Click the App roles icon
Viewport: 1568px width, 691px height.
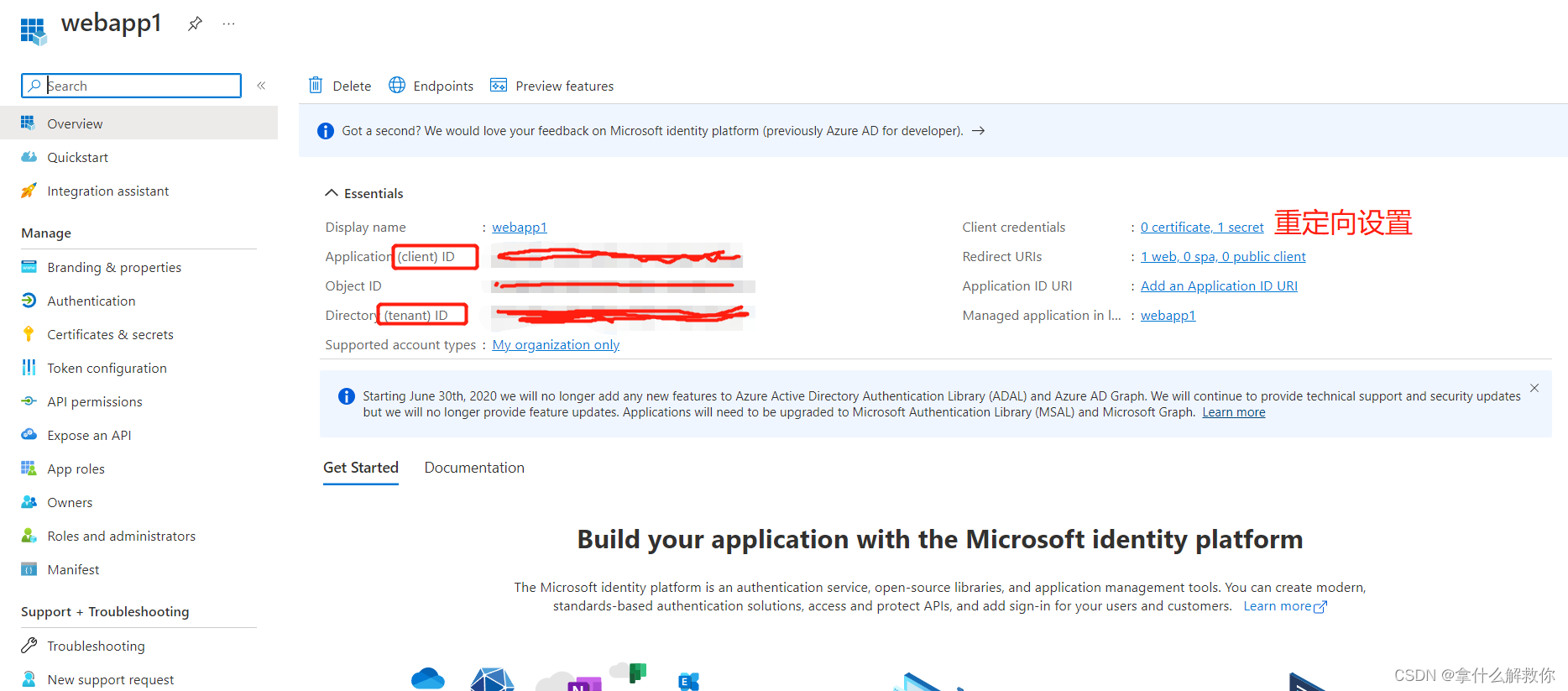click(29, 469)
